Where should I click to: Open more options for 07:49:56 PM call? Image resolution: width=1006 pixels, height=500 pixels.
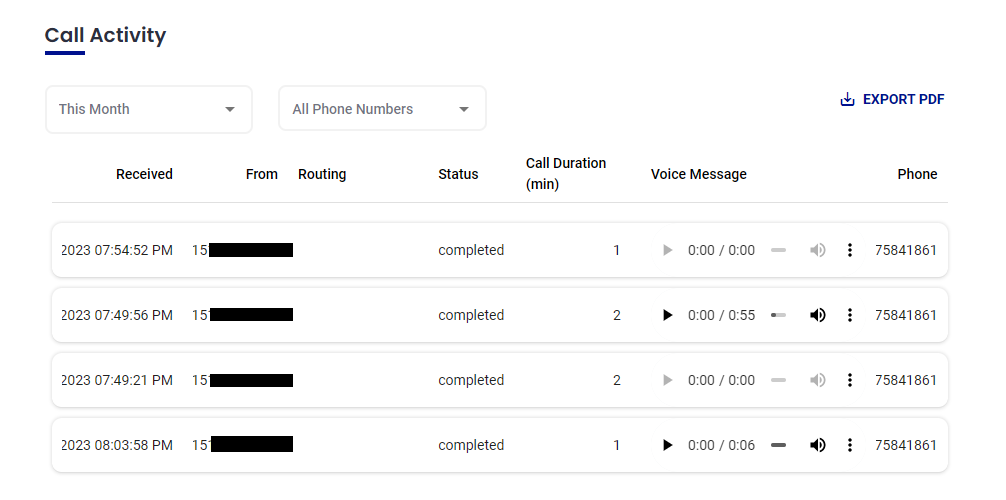pyautogui.click(x=850, y=315)
